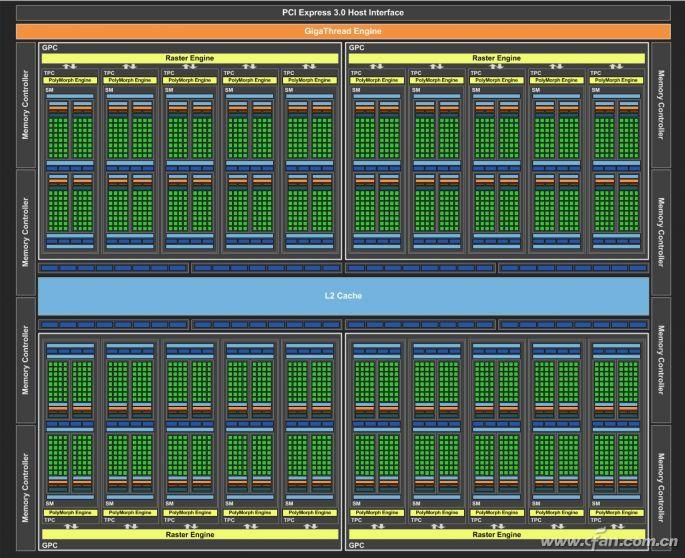Click the PCI Express 3.0 Host Interface bar
Screen dimensions: 685x558
[x=342, y=12]
